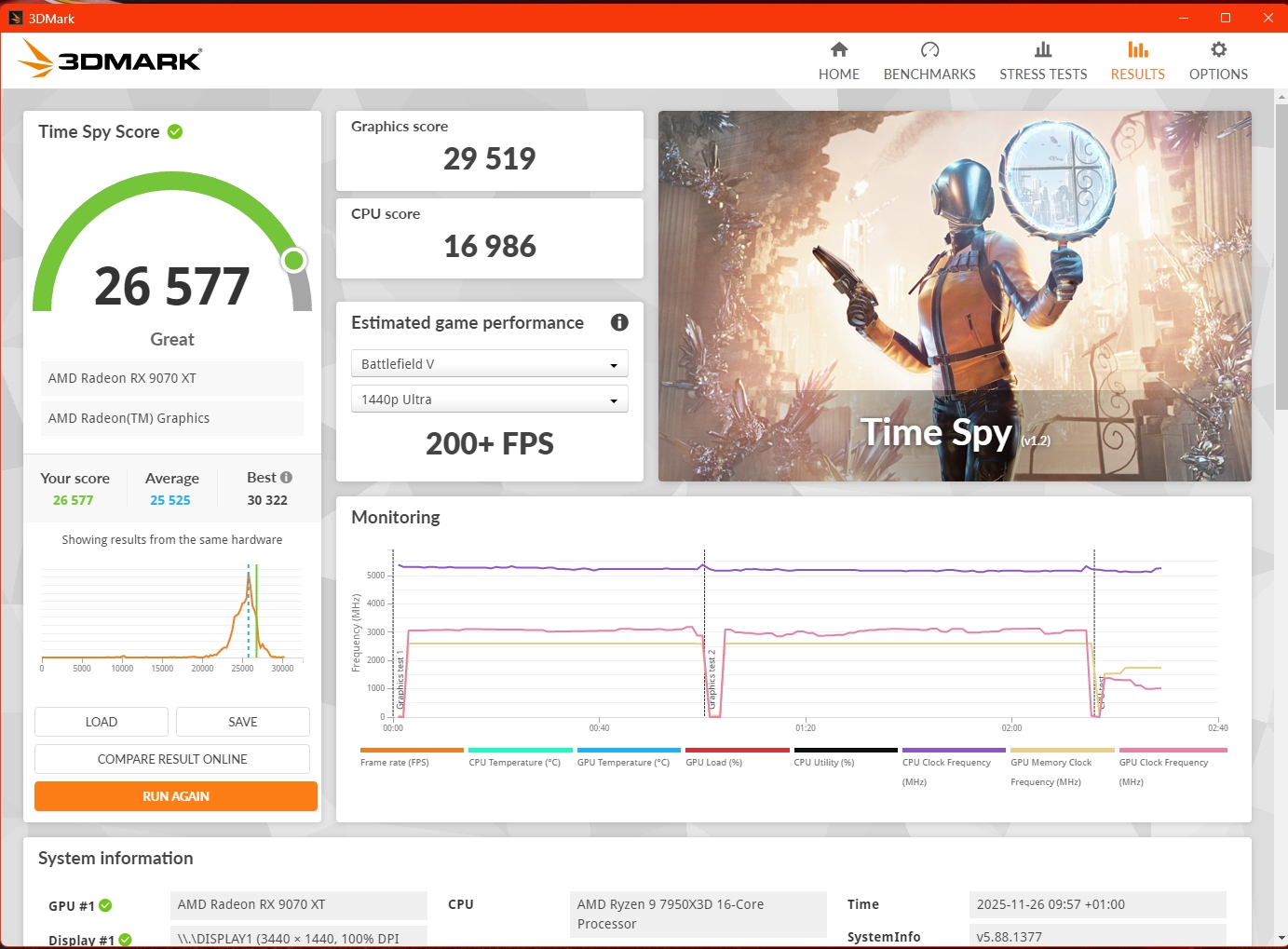Click the GPU #1 green check icon
Image resolution: width=1288 pixels, height=949 pixels.
pyautogui.click(x=105, y=905)
